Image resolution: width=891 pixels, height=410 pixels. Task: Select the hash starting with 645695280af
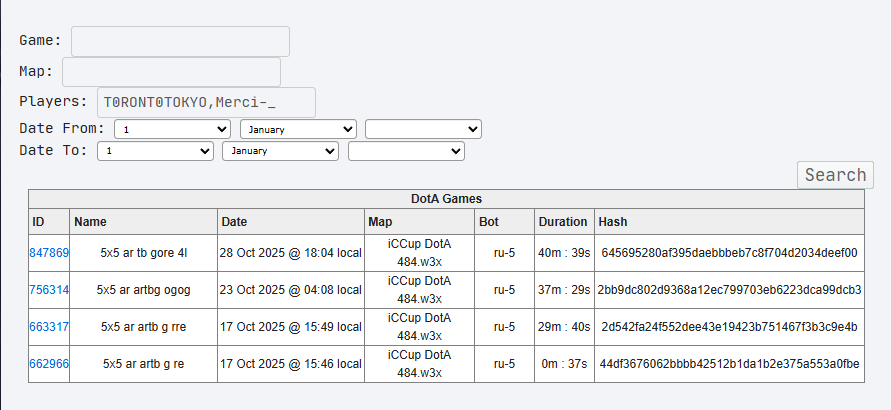[729, 253]
